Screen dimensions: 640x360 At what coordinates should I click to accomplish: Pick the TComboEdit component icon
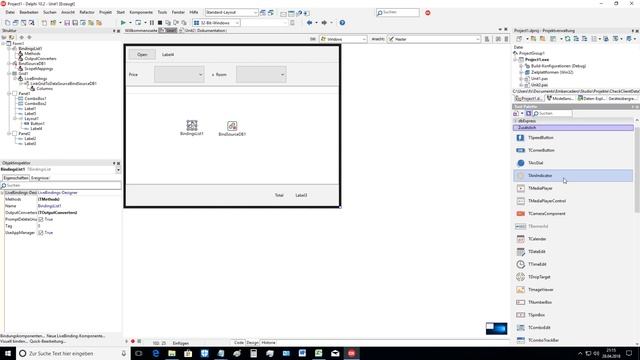click(520, 328)
